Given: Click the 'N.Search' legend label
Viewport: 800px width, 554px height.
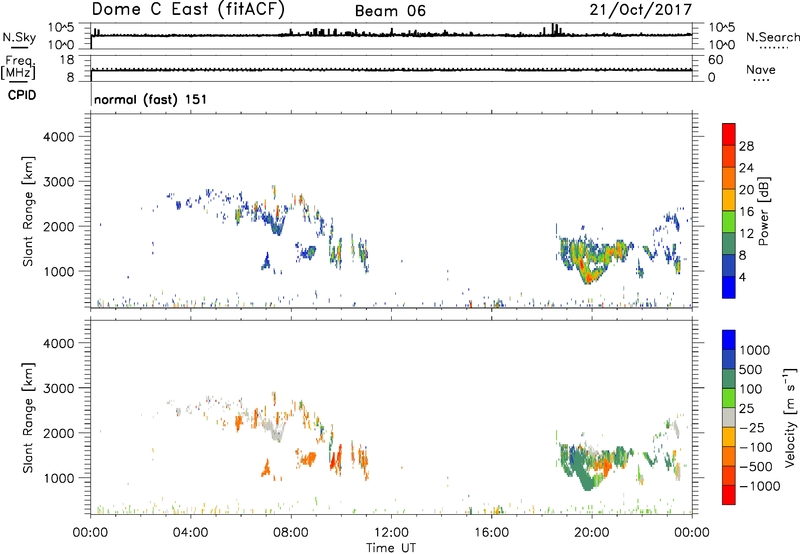Looking at the screenshot, I should click(772, 37).
